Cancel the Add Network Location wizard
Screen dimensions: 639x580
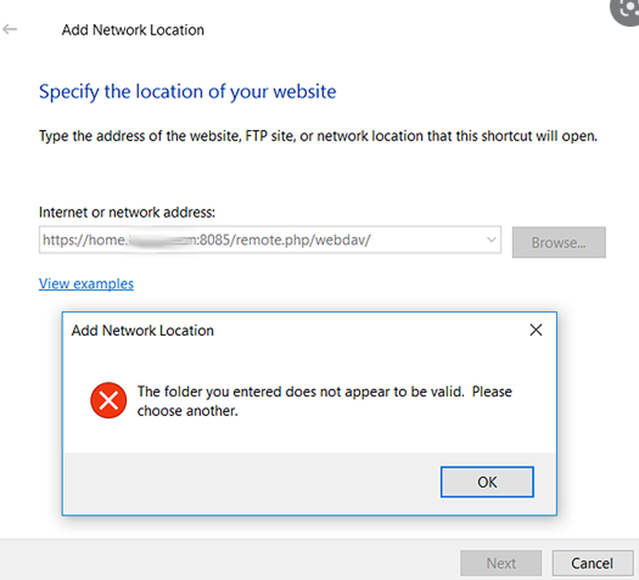click(592, 563)
